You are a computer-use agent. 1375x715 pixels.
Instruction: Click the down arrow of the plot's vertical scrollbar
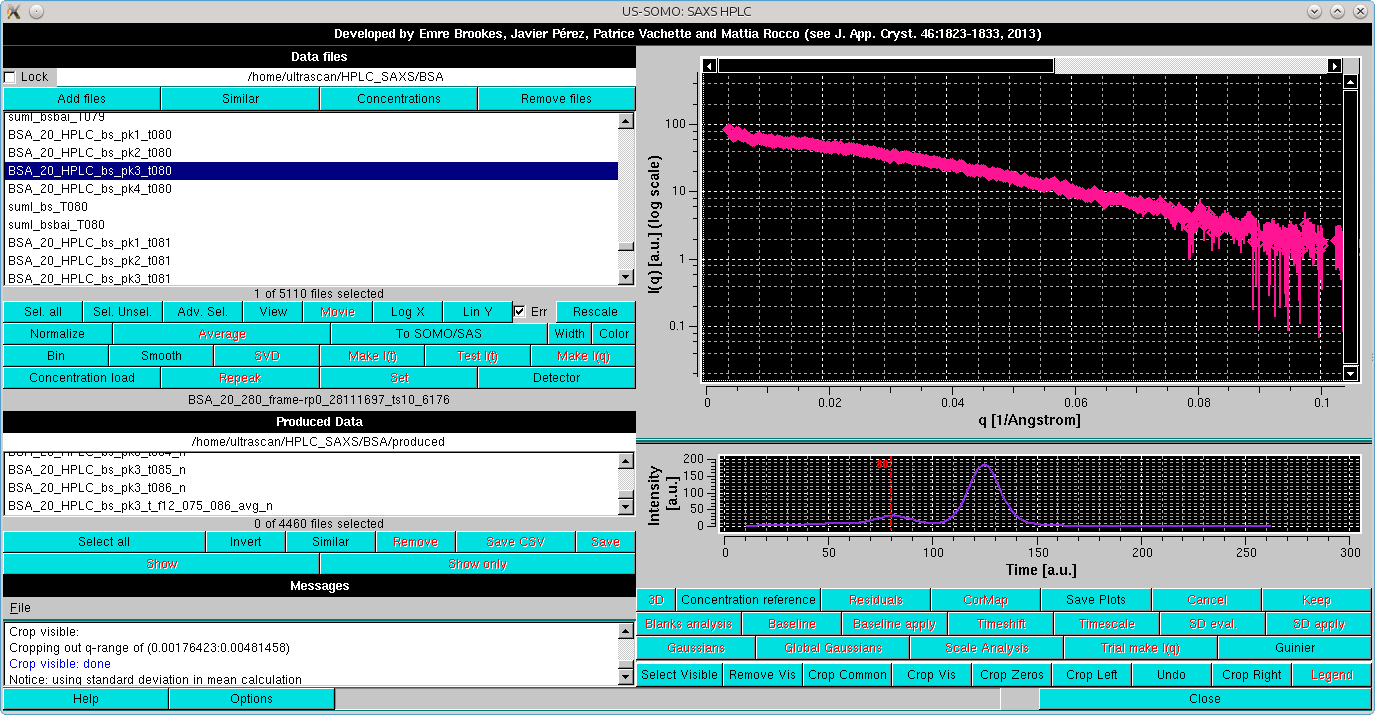[x=1351, y=373]
